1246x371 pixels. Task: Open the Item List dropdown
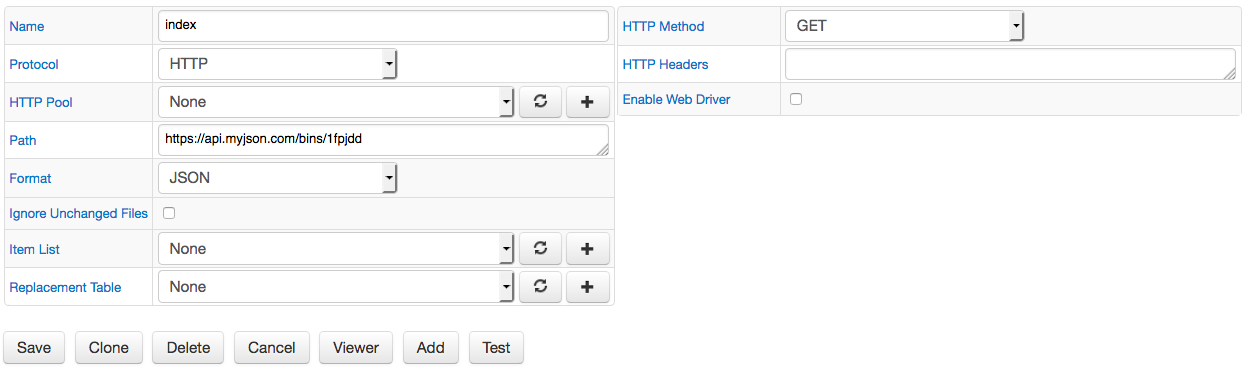tap(336, 249)
